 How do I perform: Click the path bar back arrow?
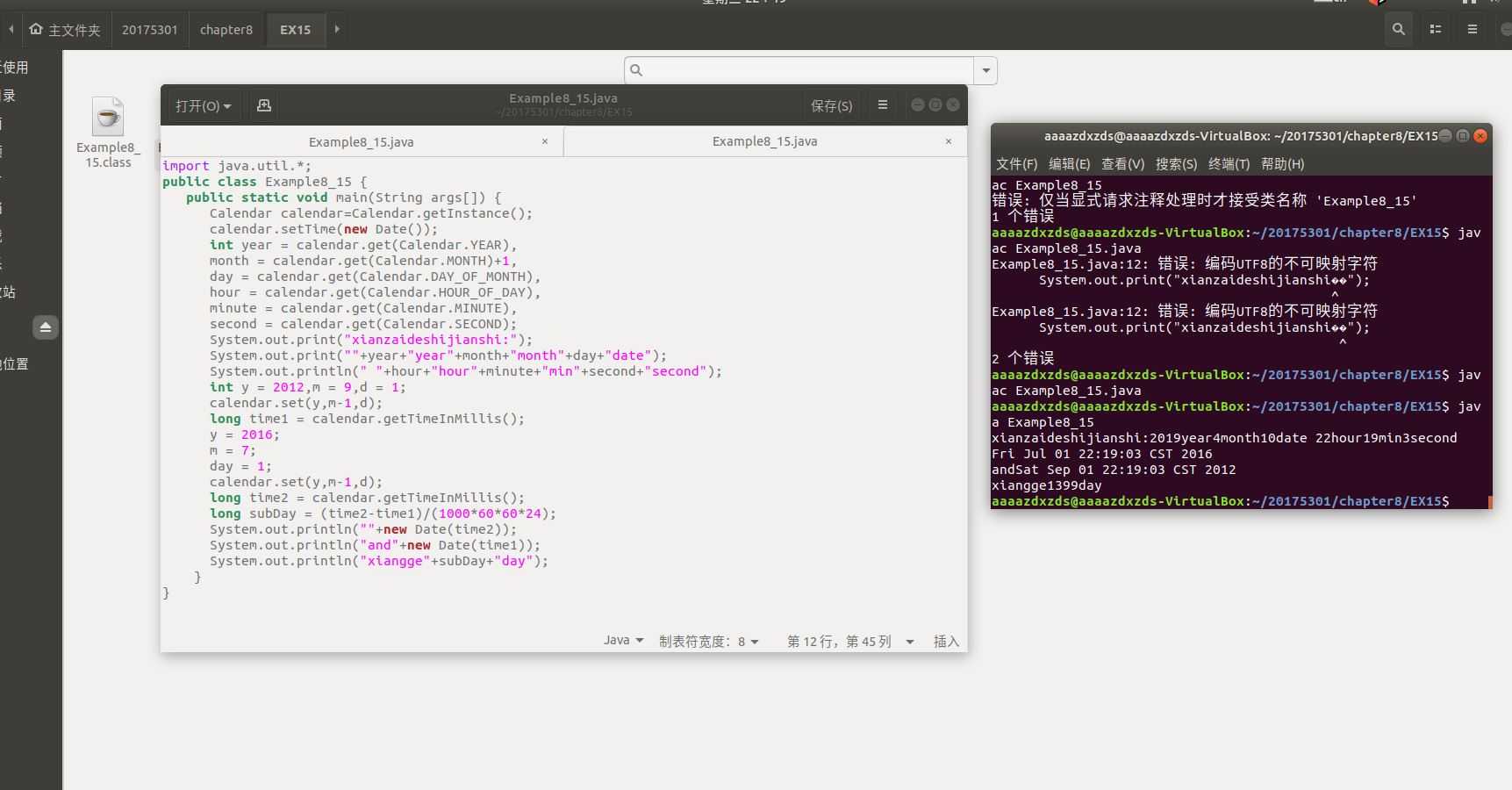(11, 30)
